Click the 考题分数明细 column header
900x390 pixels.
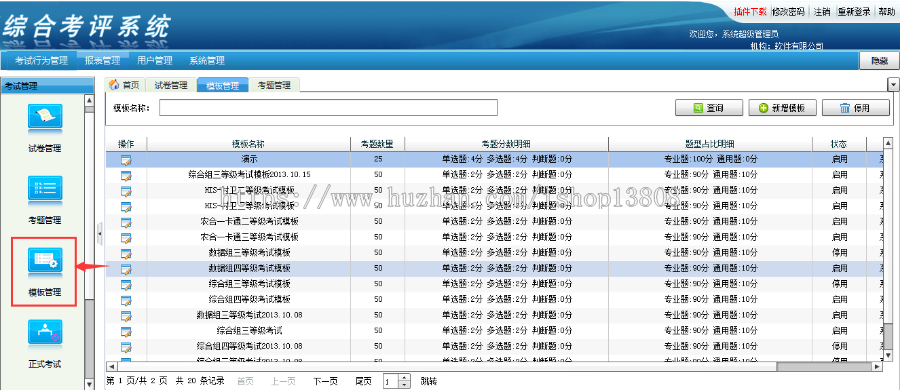[506, 144]
